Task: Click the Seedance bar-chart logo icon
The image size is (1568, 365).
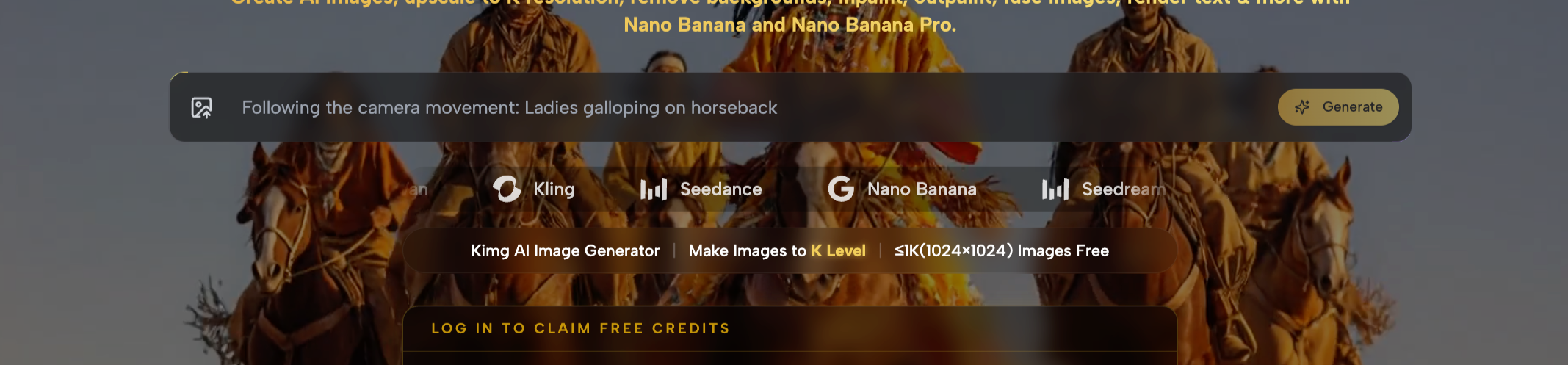Action: pyautogui.click(x=654, y=189)
